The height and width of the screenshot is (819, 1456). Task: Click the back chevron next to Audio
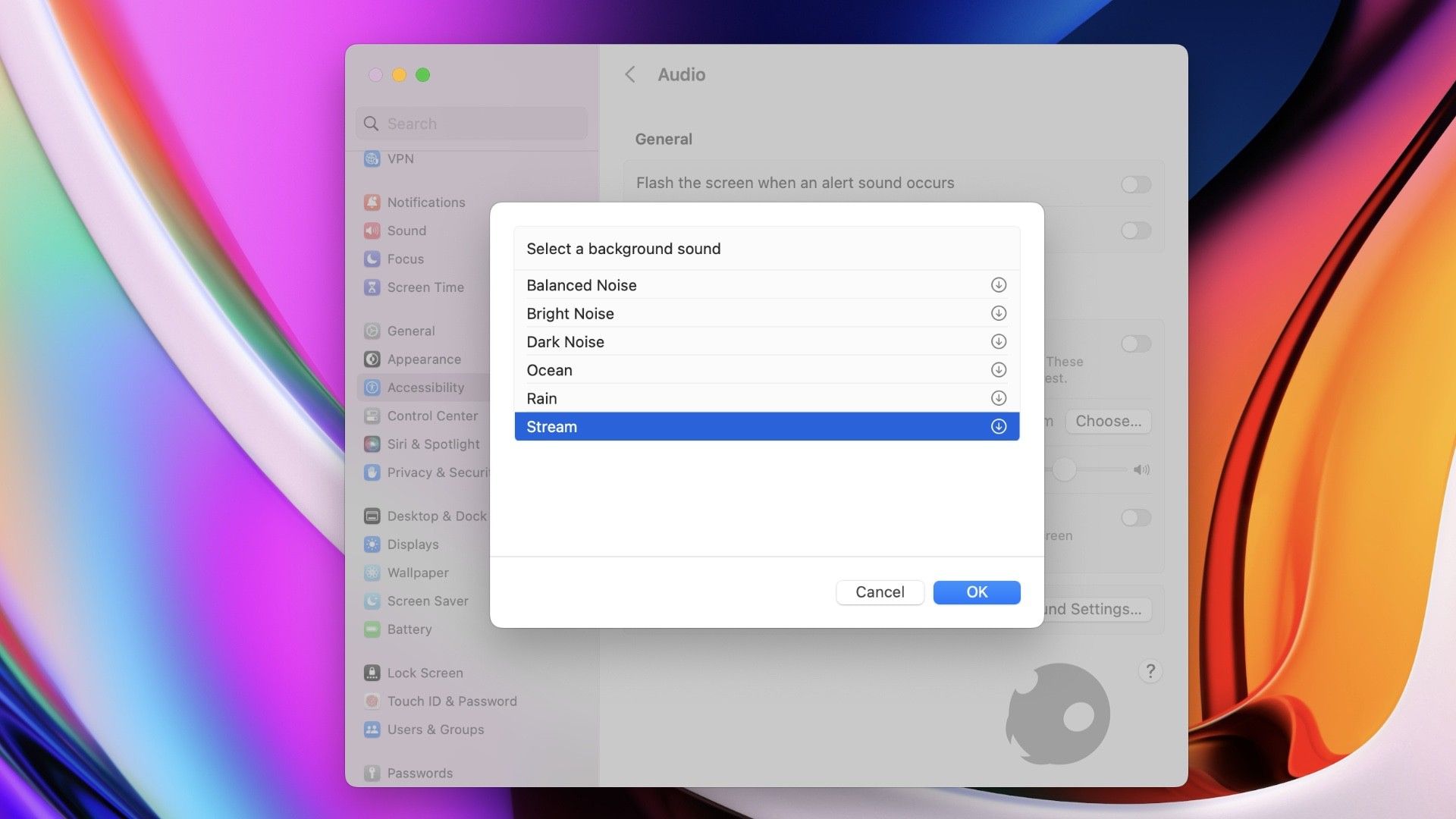(x=630, y=74)
